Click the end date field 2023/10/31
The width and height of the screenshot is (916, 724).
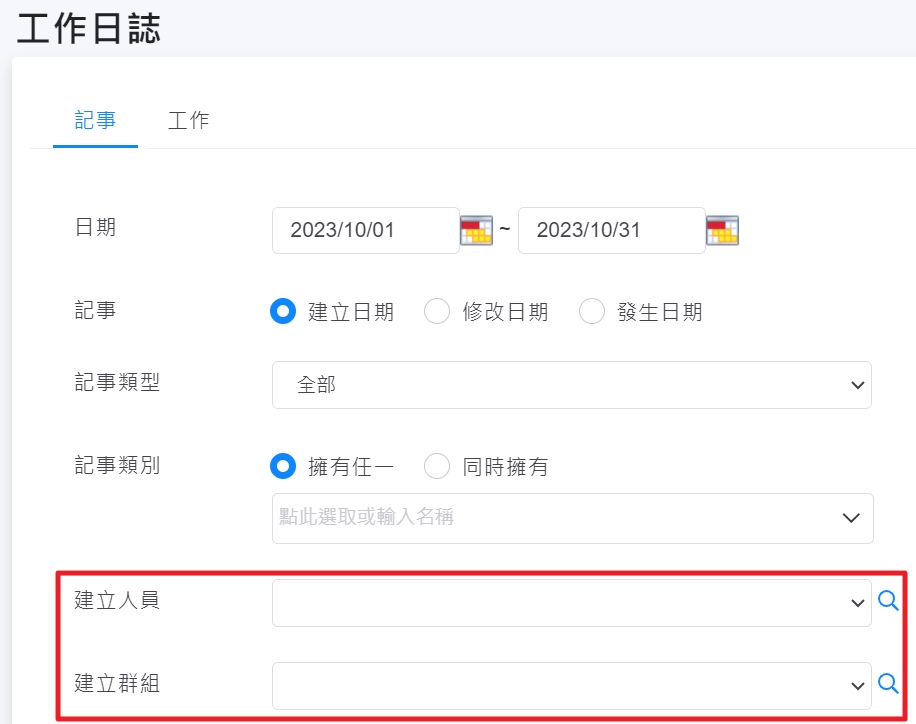(611, 230)
